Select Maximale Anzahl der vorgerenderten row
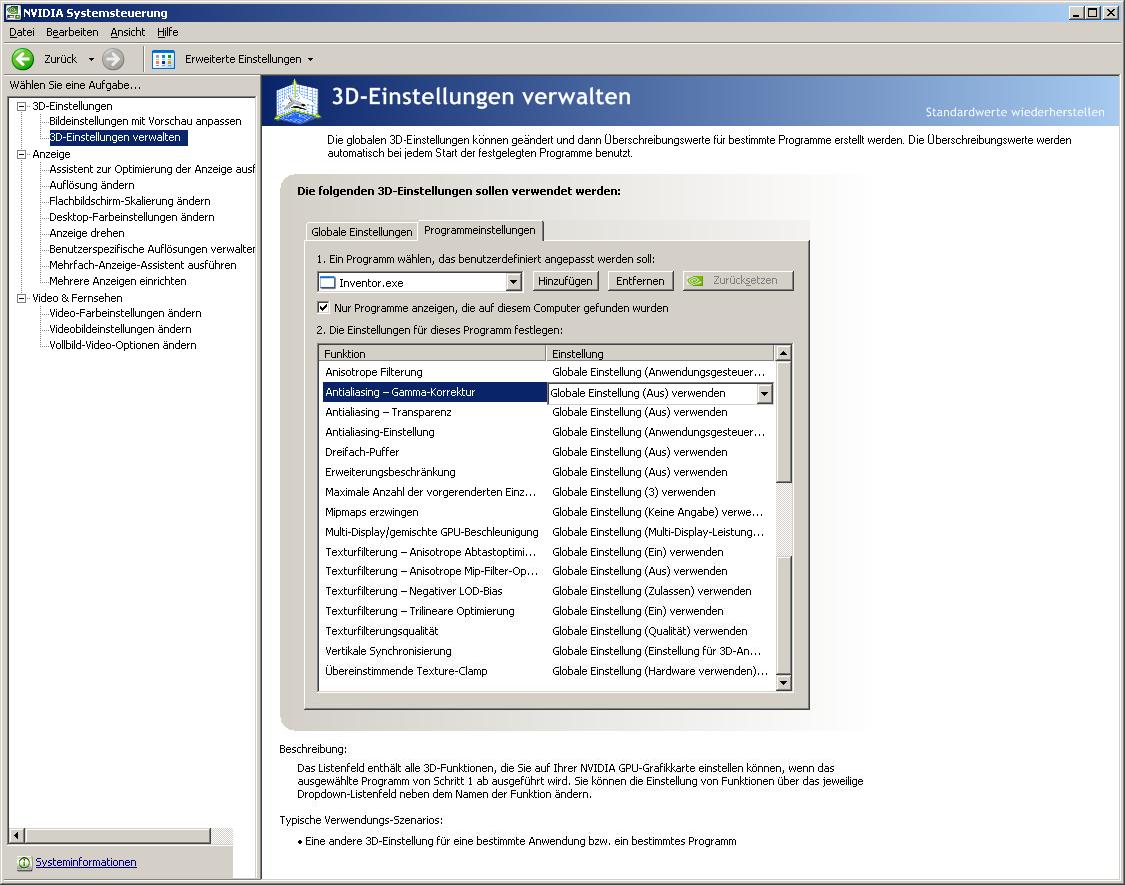The width and height of the screenshot is (1125, 885). point(546,492)
